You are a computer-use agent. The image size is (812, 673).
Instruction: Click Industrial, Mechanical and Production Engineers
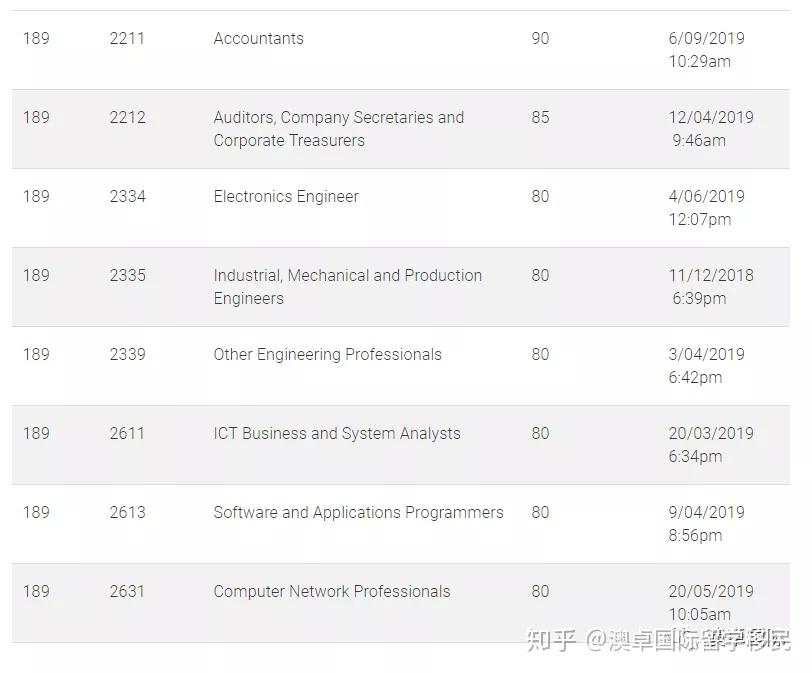tap(347, 286)
